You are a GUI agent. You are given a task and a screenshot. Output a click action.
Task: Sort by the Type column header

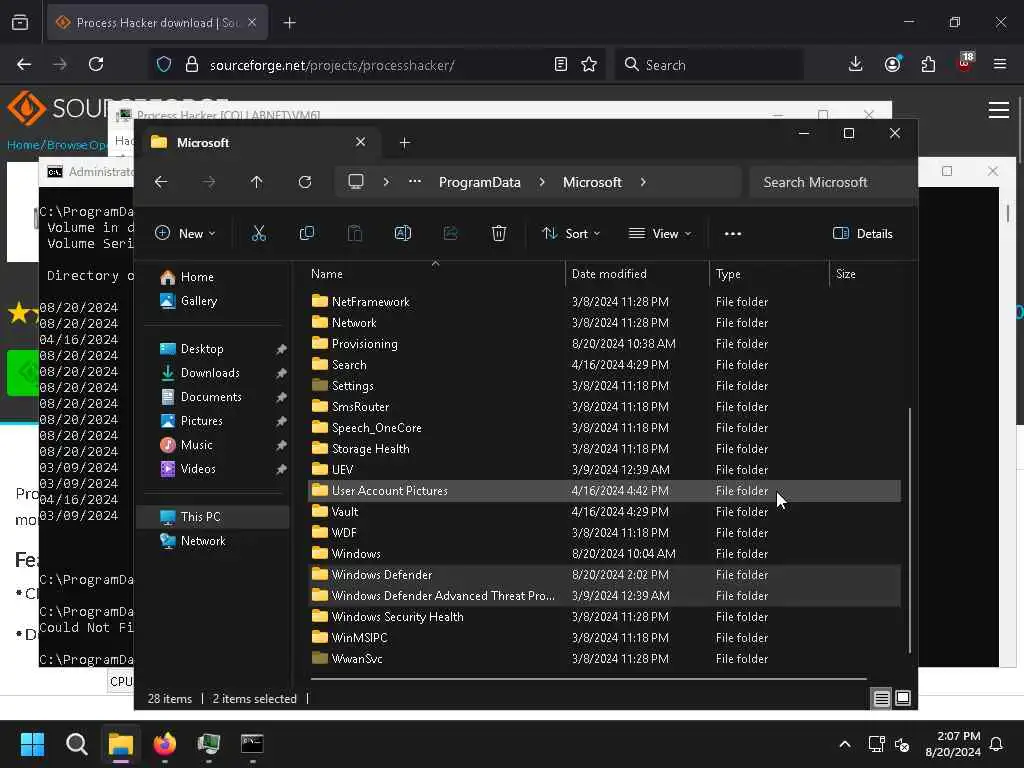click(x=769, y=274)
